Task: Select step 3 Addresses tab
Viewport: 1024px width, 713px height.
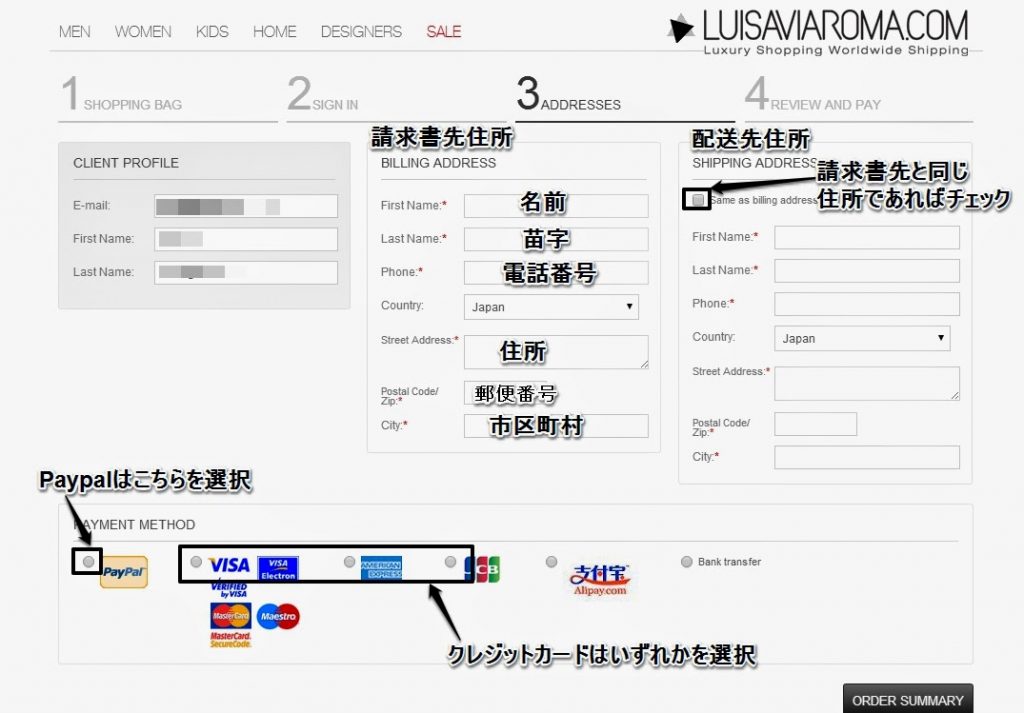Action: 625,97
